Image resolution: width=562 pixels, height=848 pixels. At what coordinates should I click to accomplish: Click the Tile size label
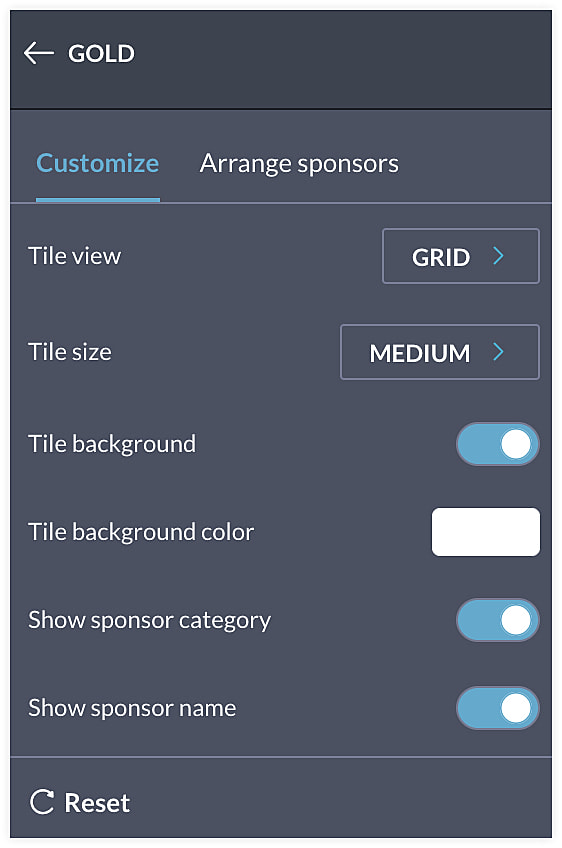70,352
